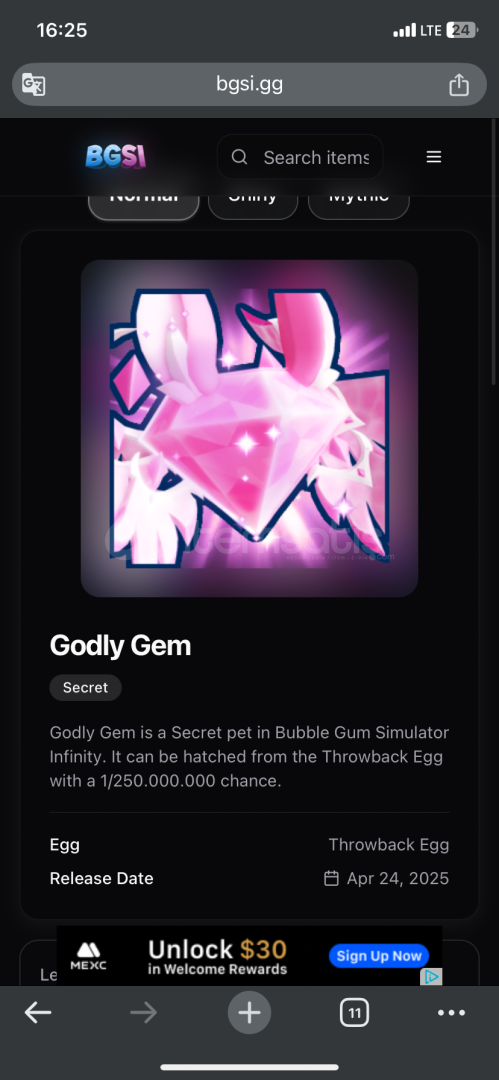Image resolution: width=499 pixels, height=1080 pixels.
Task: Click the BGSI logo
Action: (x=116, y=156)
